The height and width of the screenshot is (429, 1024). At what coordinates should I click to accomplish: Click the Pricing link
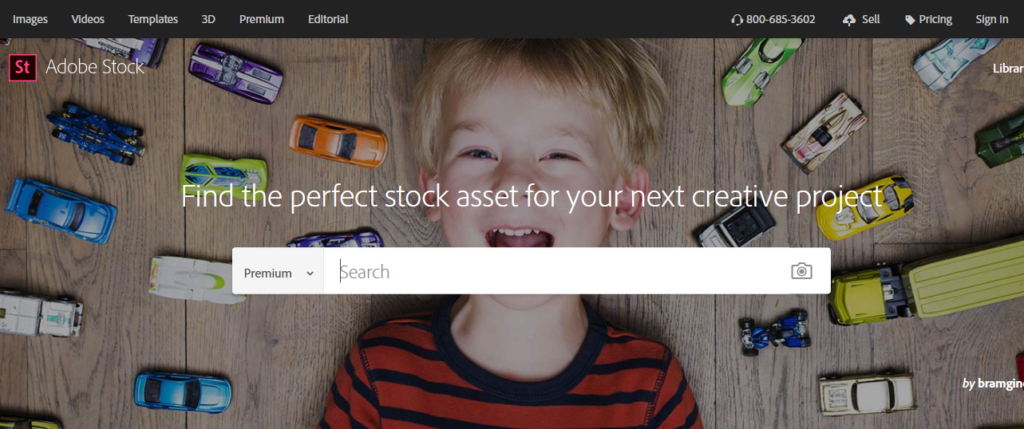(935, 19)
